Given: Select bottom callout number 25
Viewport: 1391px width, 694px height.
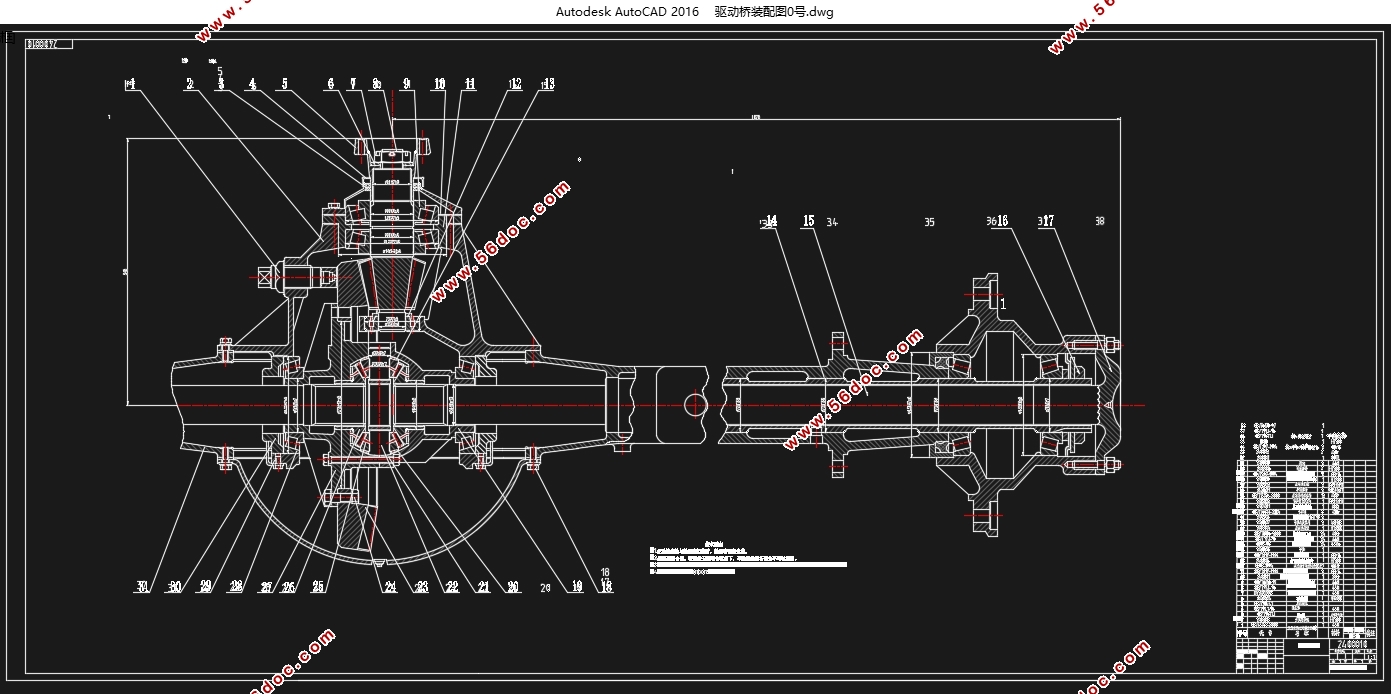Looking at the screenshot, I should pos(318,588).
